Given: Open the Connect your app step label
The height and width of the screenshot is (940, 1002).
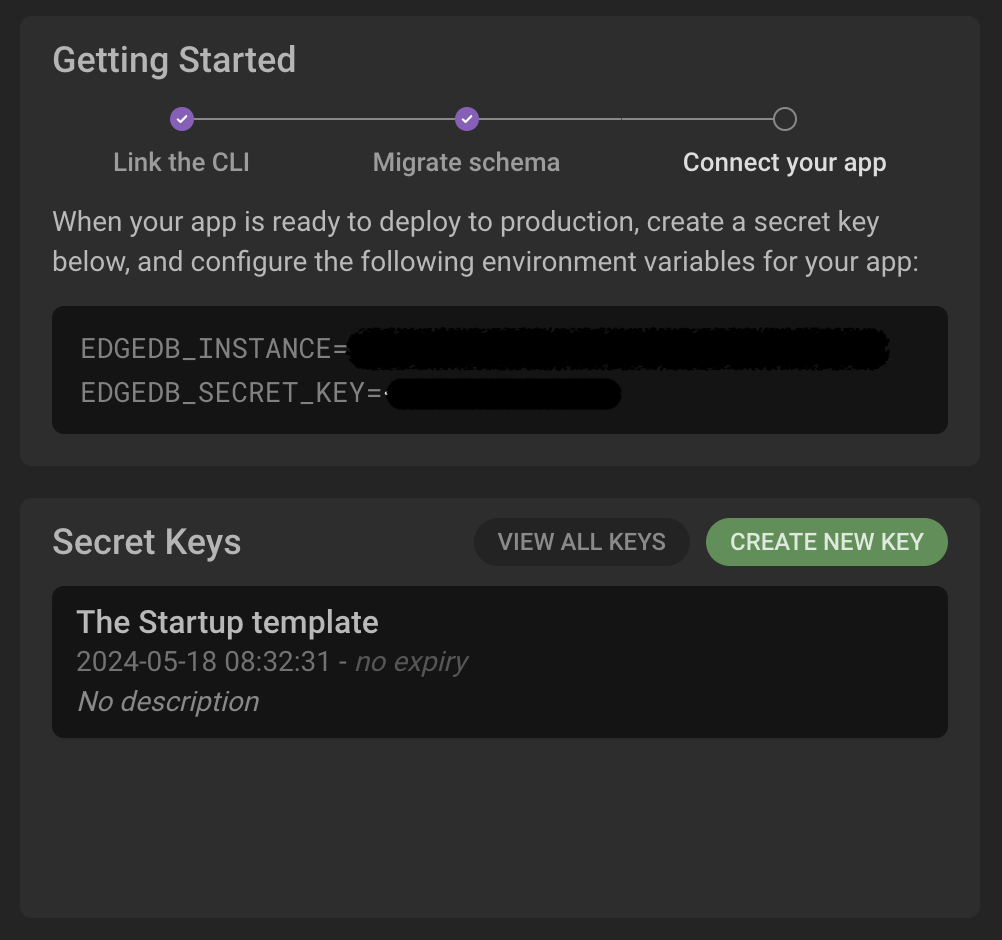Looking at the screenshot, I should point(784,162).
